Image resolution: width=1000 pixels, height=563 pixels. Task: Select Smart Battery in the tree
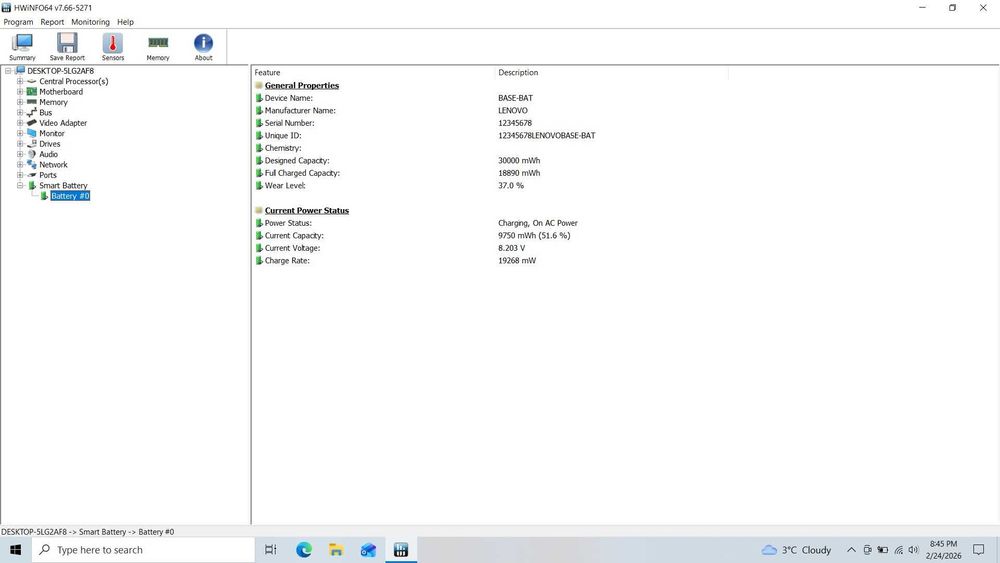pos(63,186)
